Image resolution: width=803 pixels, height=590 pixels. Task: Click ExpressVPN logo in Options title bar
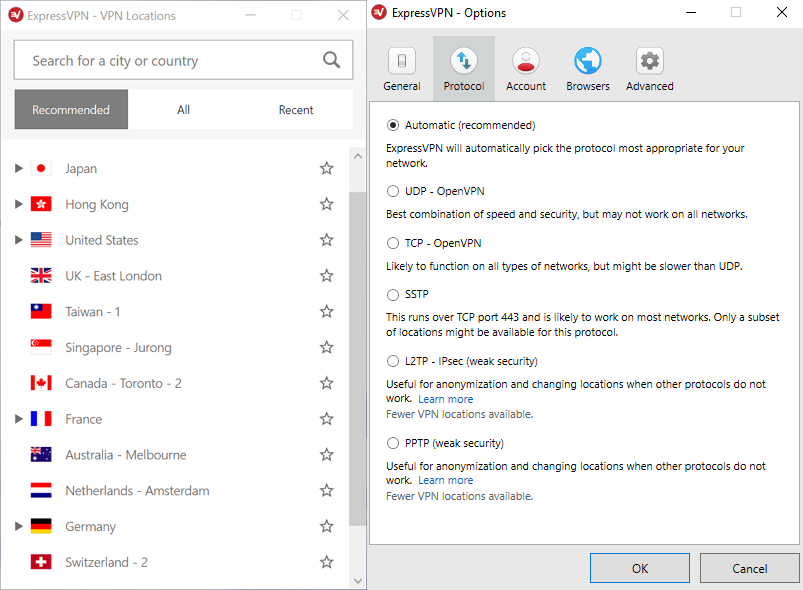coord(379,12)
